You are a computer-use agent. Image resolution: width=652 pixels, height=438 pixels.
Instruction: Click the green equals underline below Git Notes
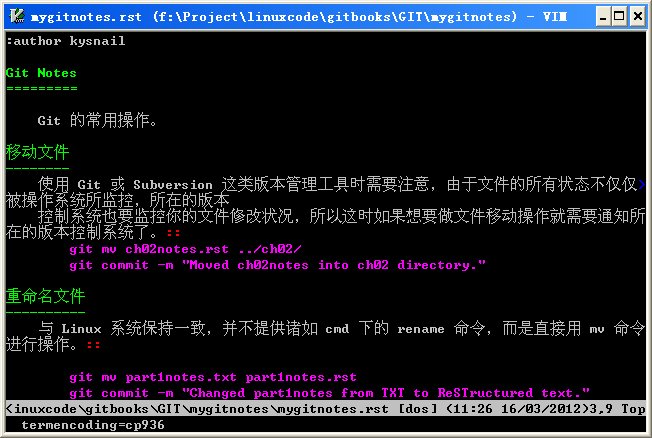click(x=42, y=88)
